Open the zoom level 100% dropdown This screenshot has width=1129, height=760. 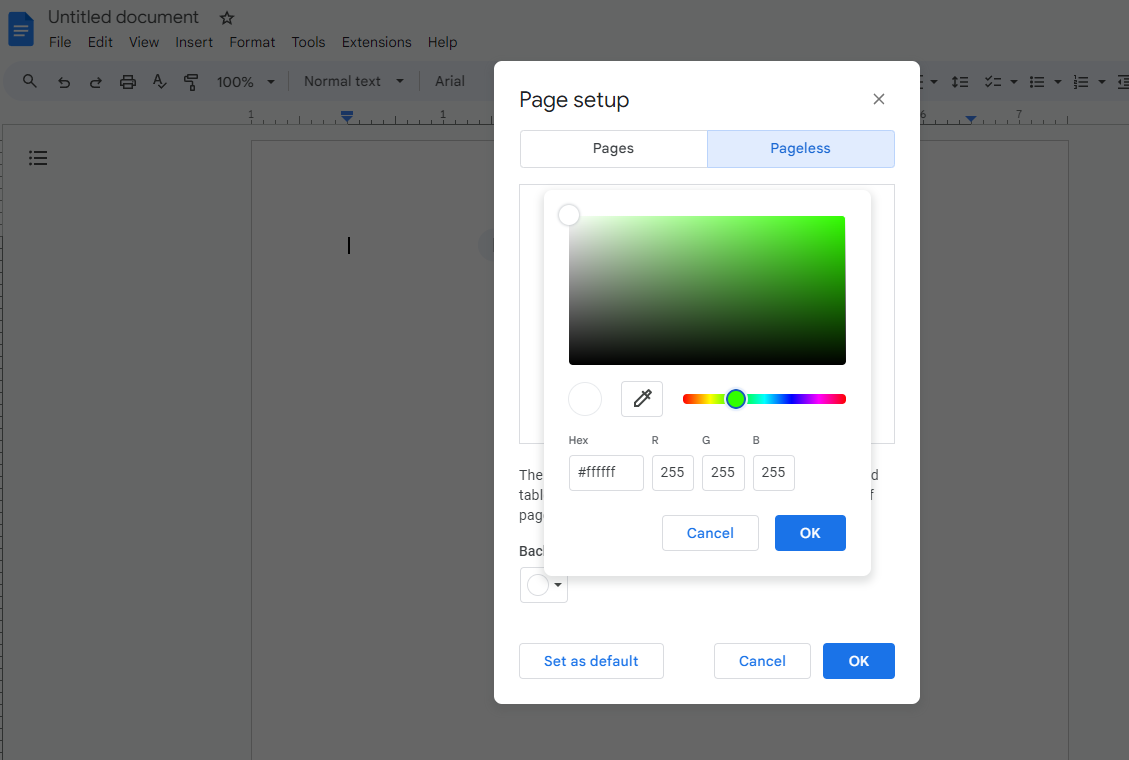(246, 82)
